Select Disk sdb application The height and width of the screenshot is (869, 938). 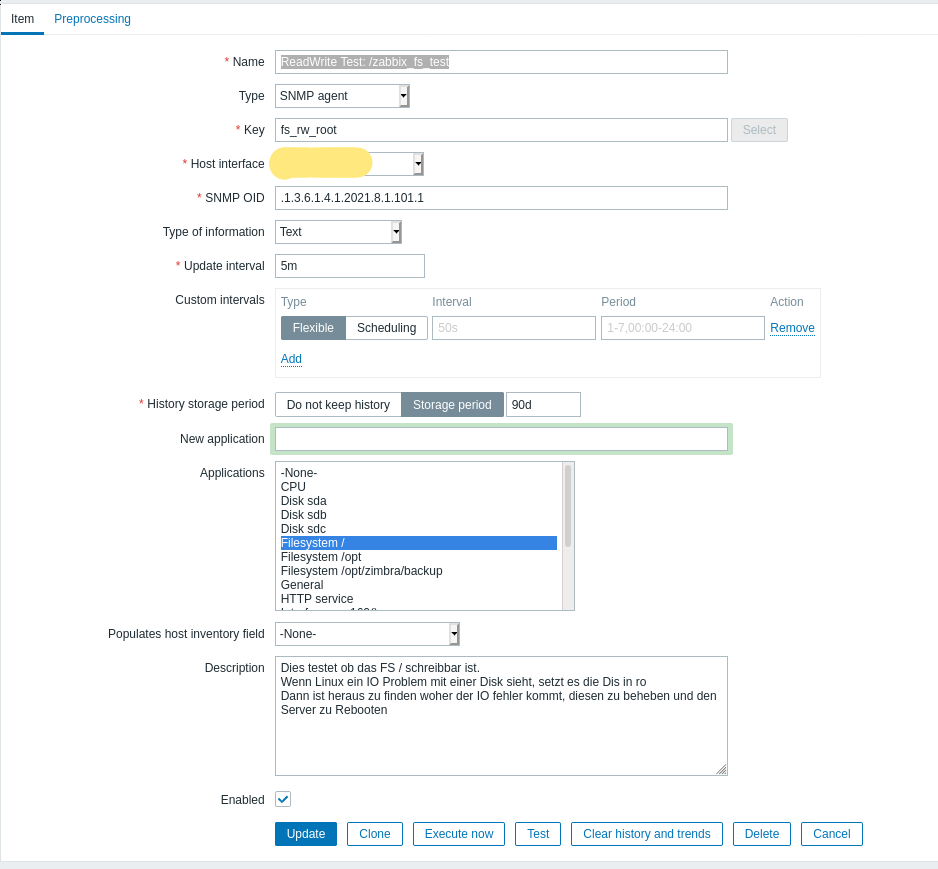coord(419,515)
